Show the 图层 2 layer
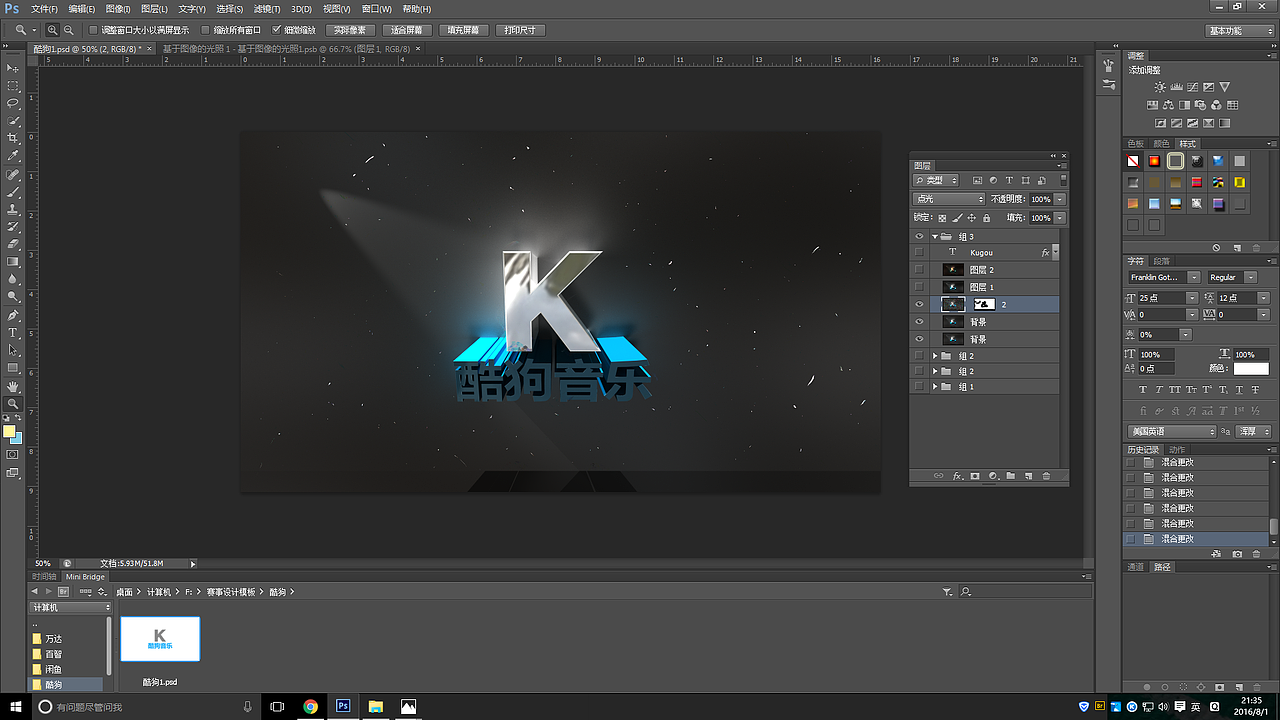 point(919,270)
